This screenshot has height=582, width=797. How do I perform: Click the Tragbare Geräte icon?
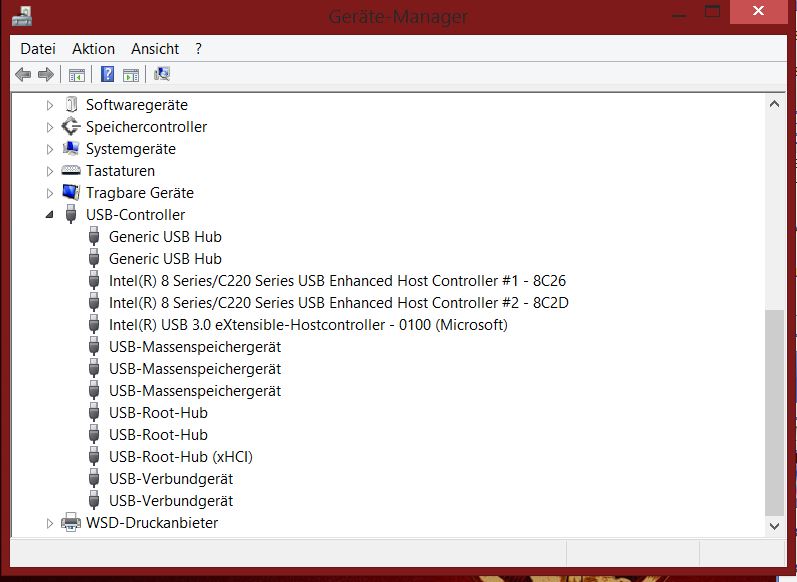tap(71, 192)
